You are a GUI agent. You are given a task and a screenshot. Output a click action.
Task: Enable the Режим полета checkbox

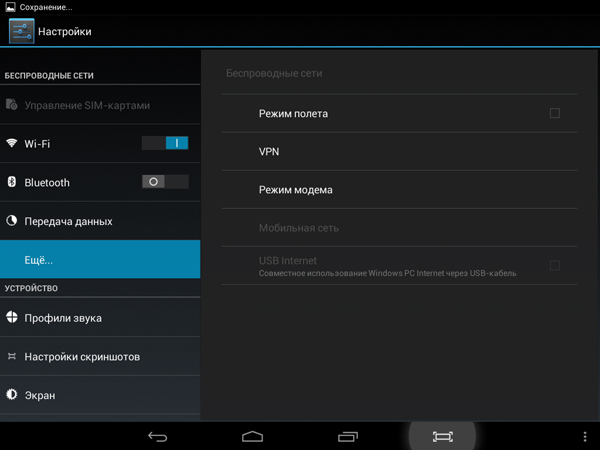point(554,114)
